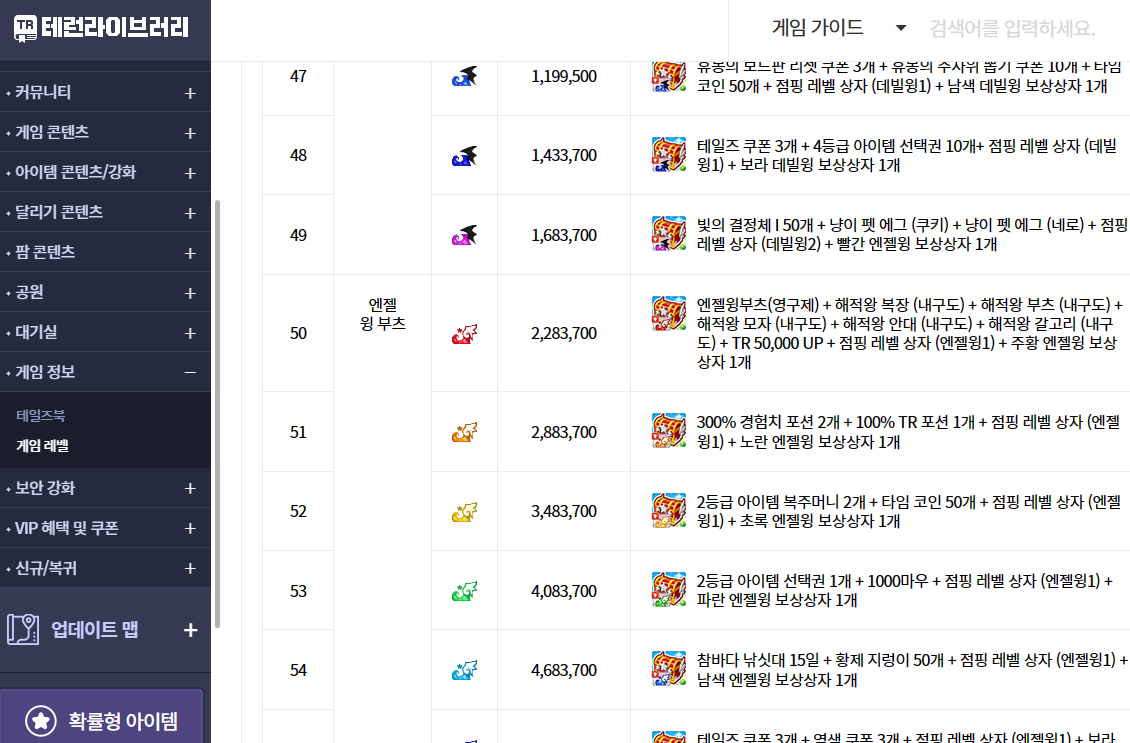The image size is (1130, 743).
Task: Click the reward chest icon in row 50
Action: coord(668,313)
